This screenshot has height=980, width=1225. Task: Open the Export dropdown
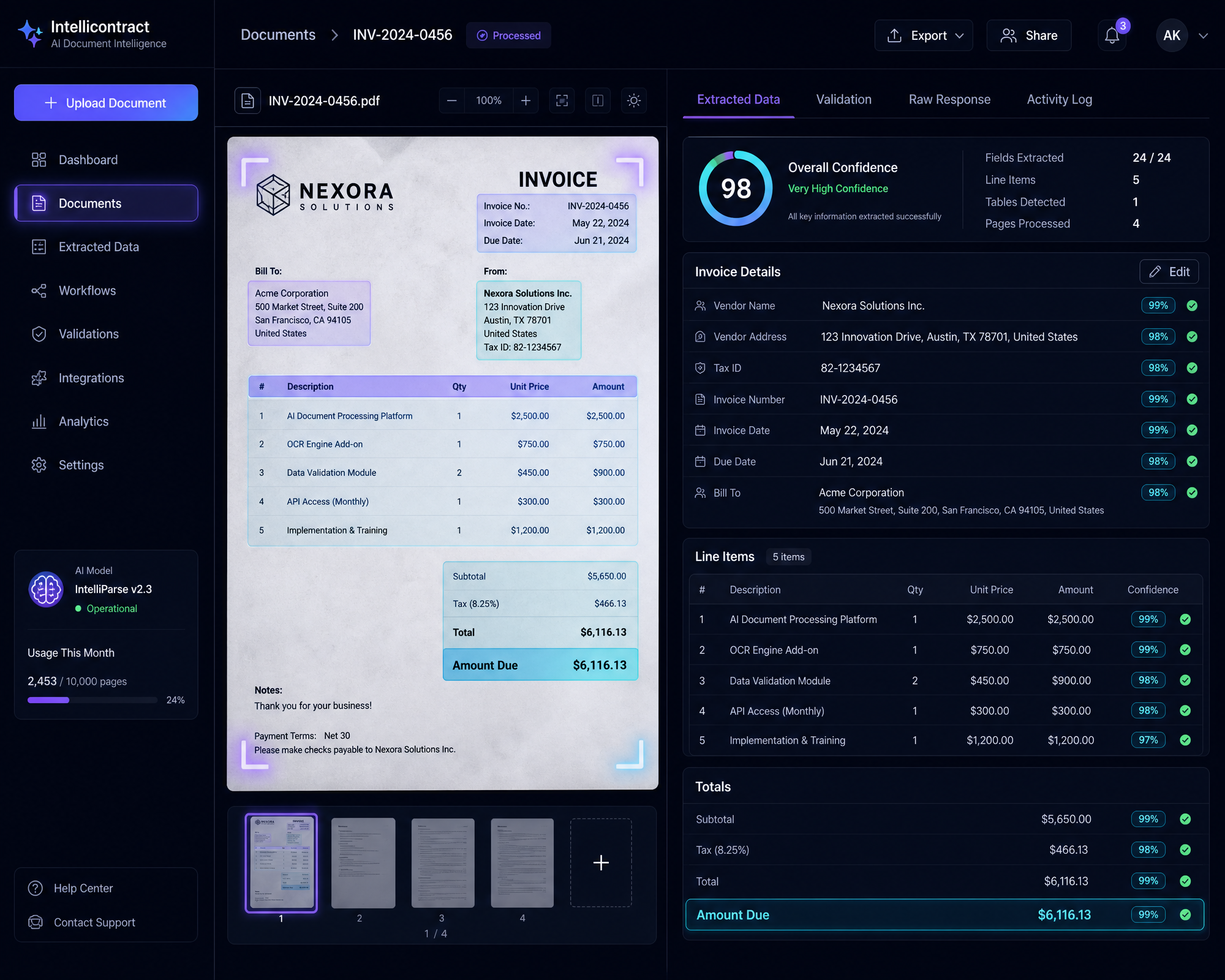pos(924,36)
